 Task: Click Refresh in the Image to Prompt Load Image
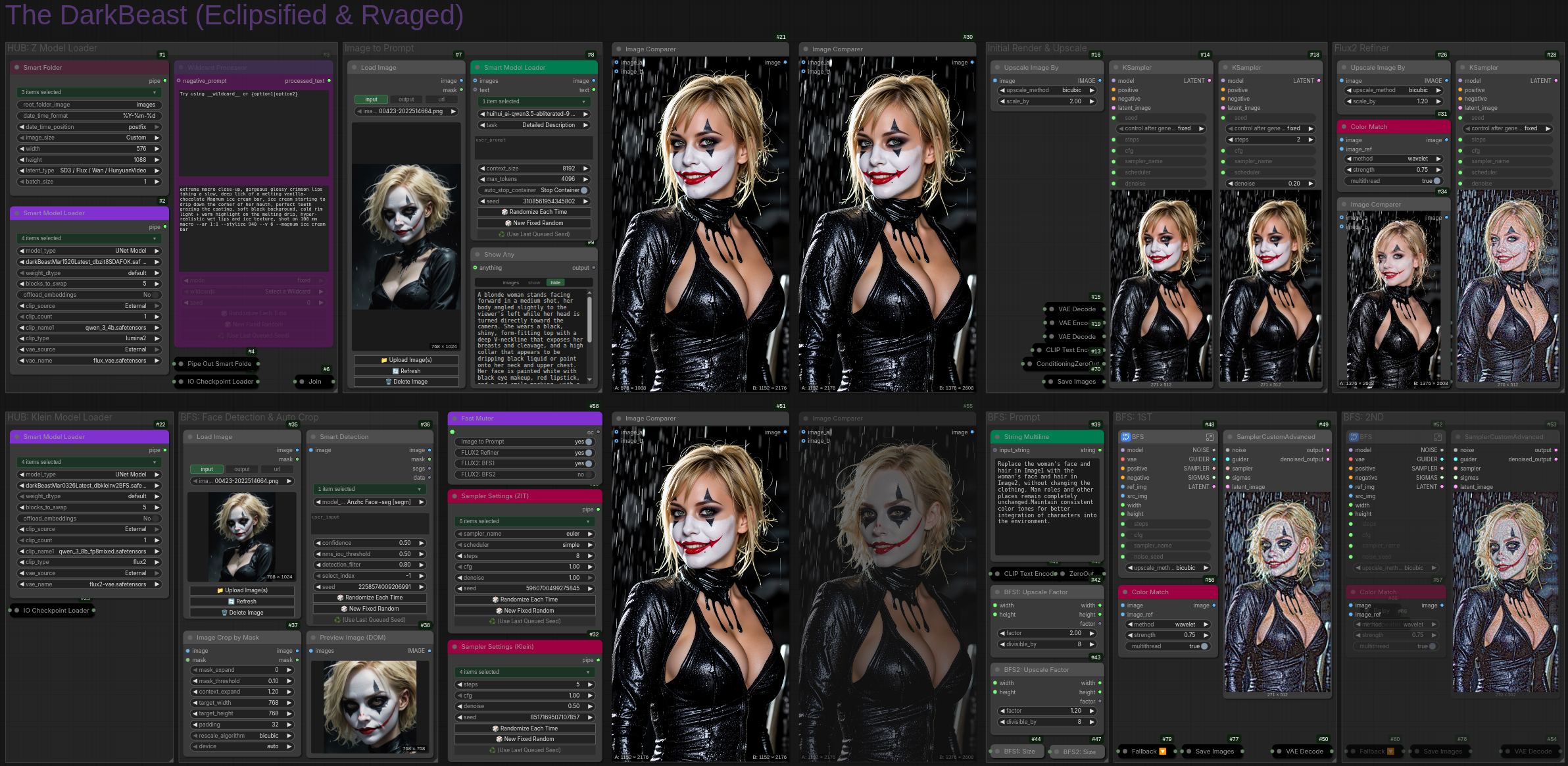406,371
